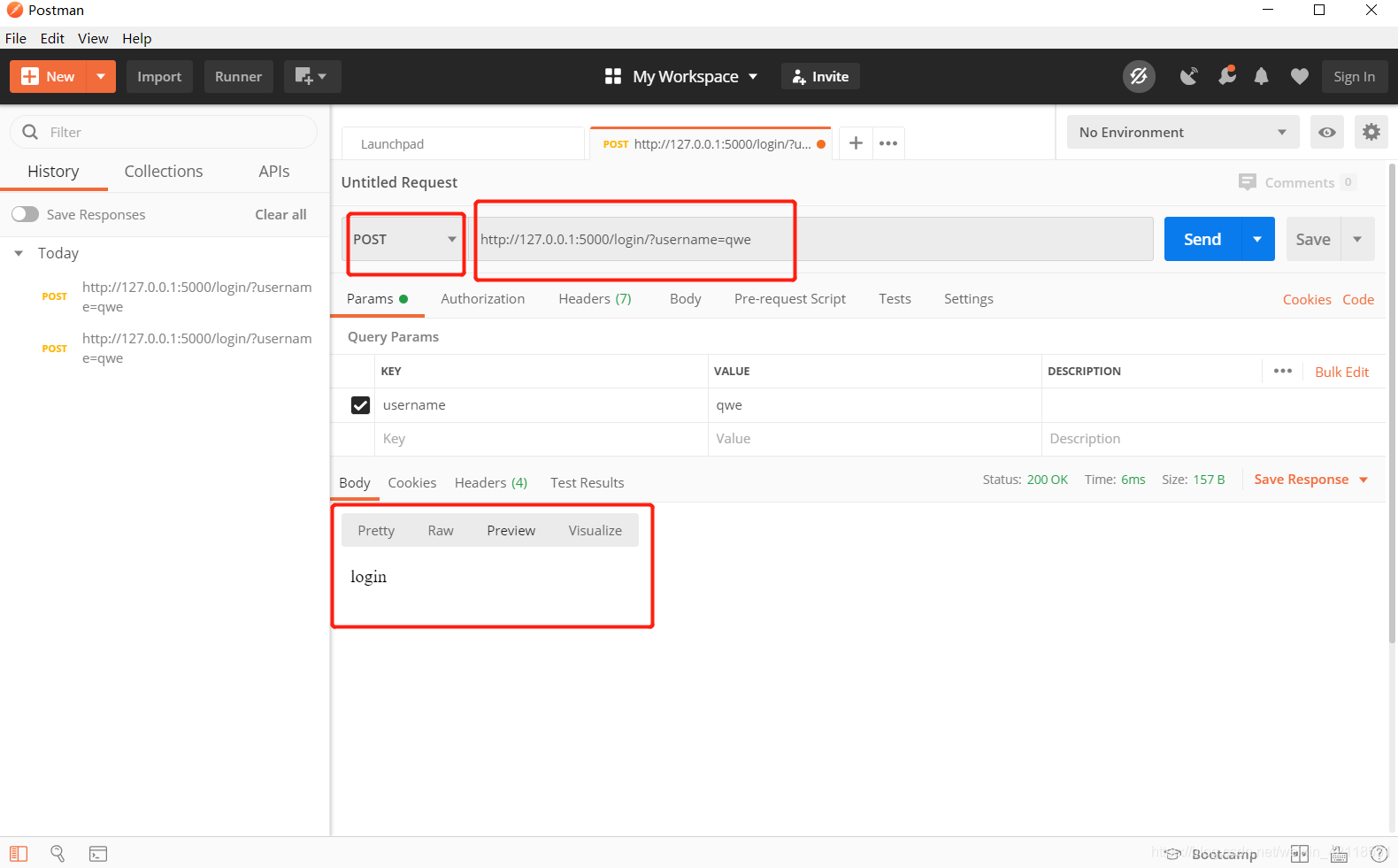The image size is (1398, 868).
Task: Toggle the sidebar icon in status bar
Action: [19, 854]
